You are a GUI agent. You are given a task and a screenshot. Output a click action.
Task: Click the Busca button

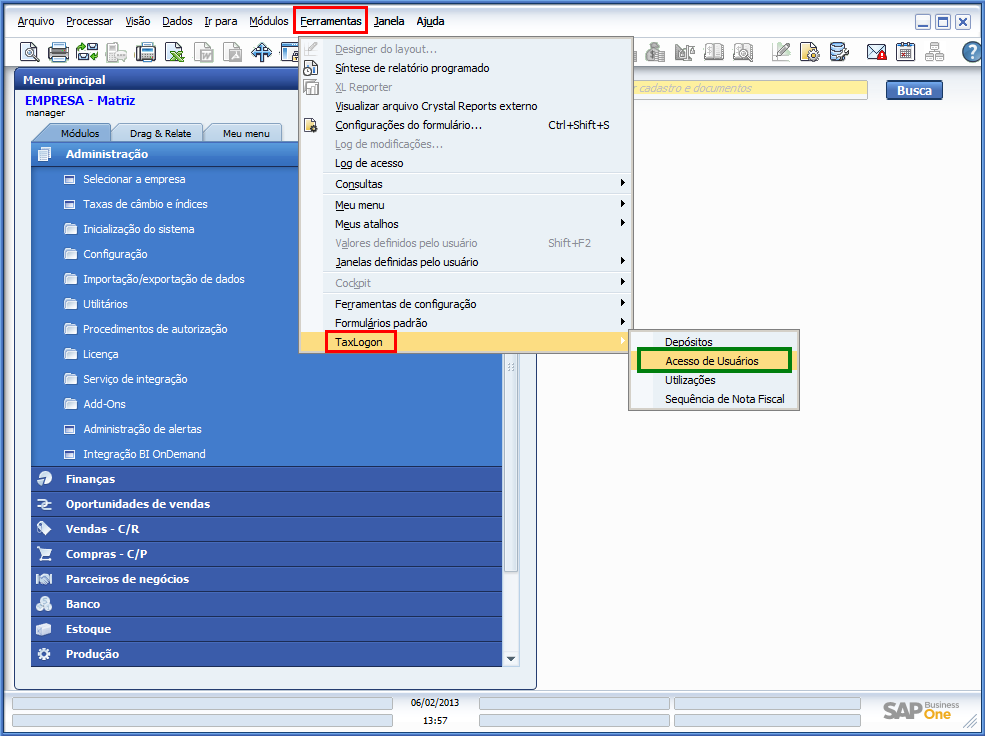tap(914, 90)
